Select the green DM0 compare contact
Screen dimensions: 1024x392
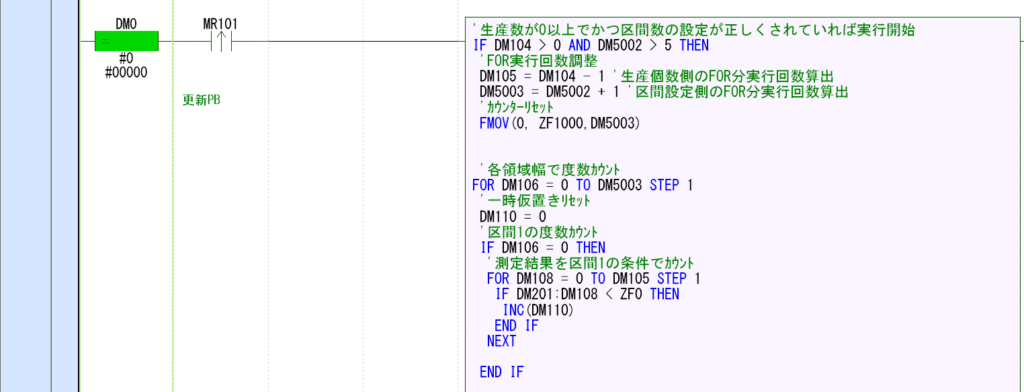click(127, 41)
